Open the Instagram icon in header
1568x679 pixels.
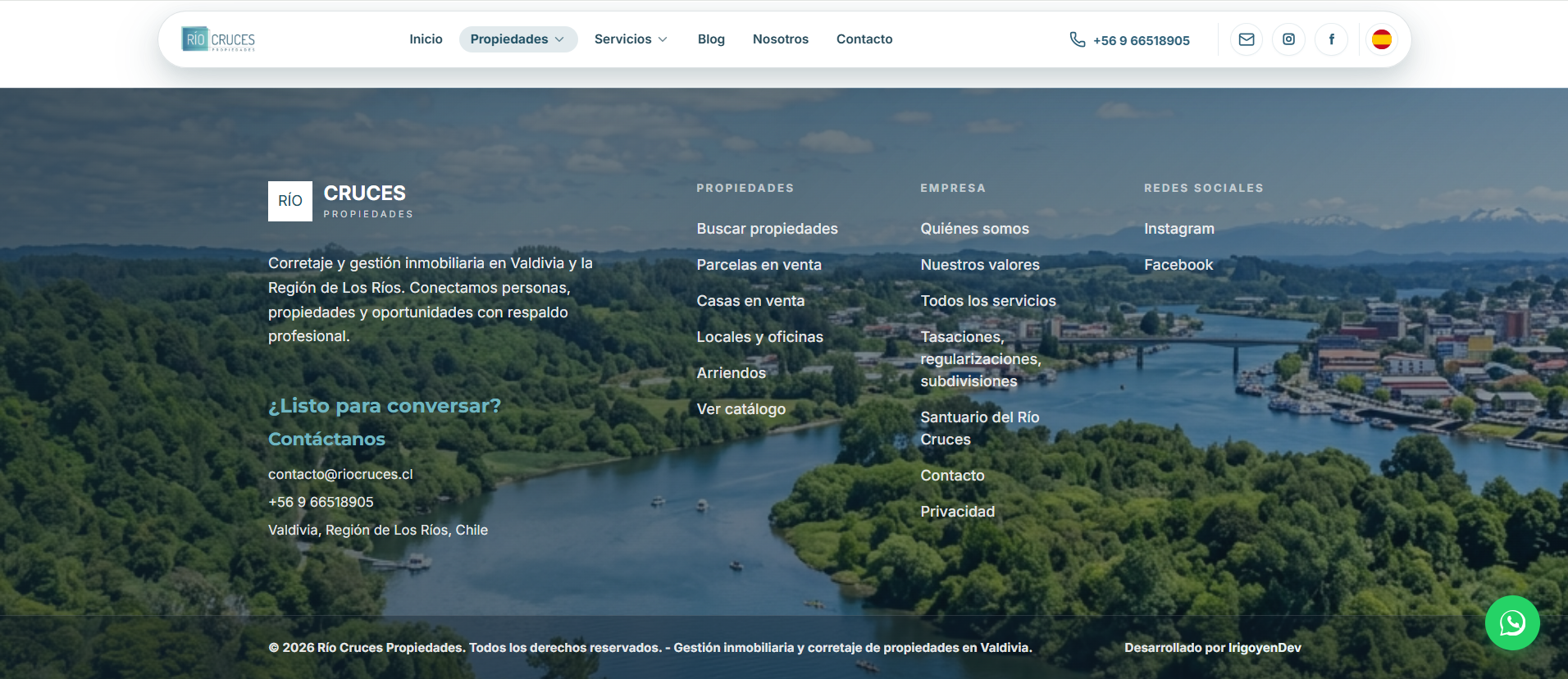pos(1289,39)
